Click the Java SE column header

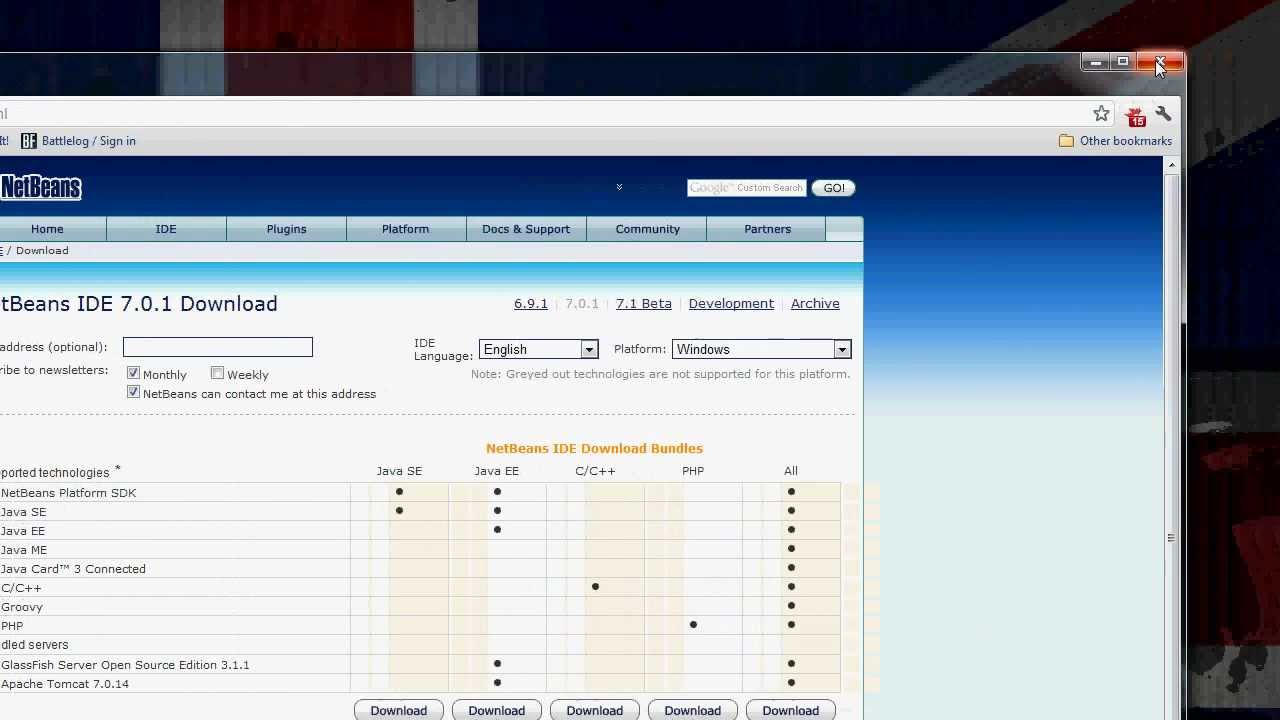[x=399, y=471]
